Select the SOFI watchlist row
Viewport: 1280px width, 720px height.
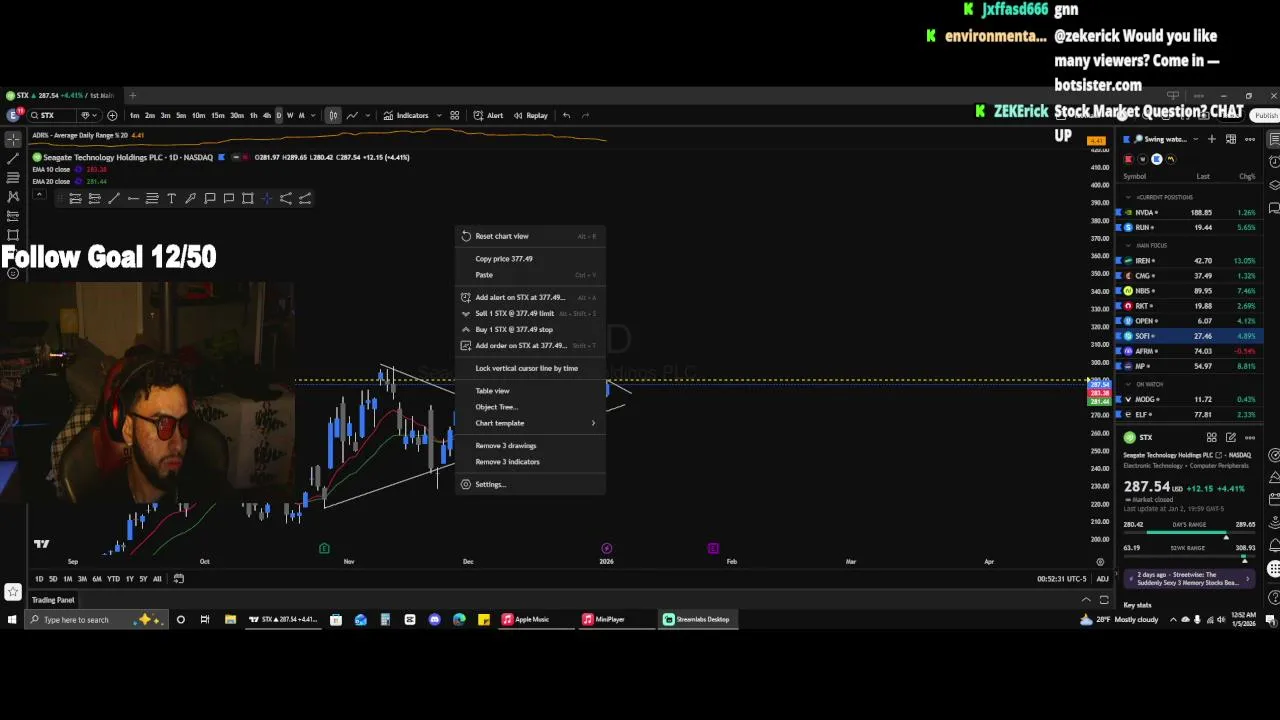[1189, 336]
